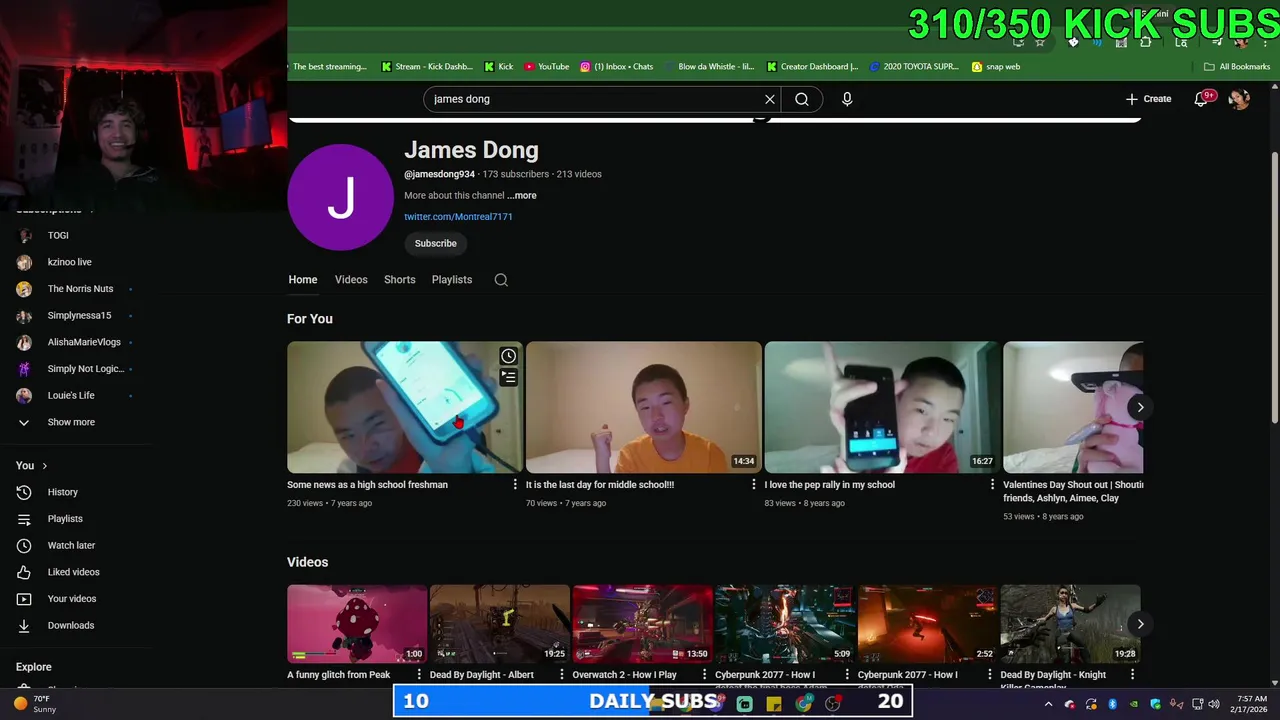Open Downloads in sidebar

point(70,626)
